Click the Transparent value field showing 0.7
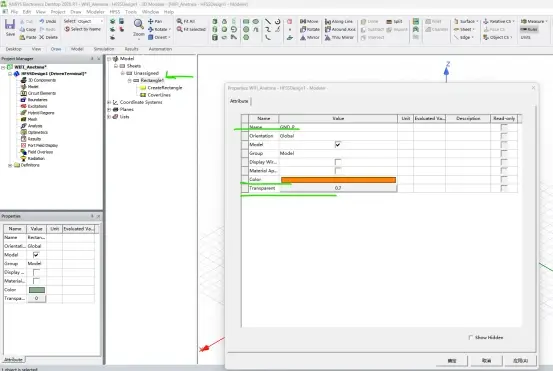The height and width of the screenshot is (372, 553). coord(338,188)
